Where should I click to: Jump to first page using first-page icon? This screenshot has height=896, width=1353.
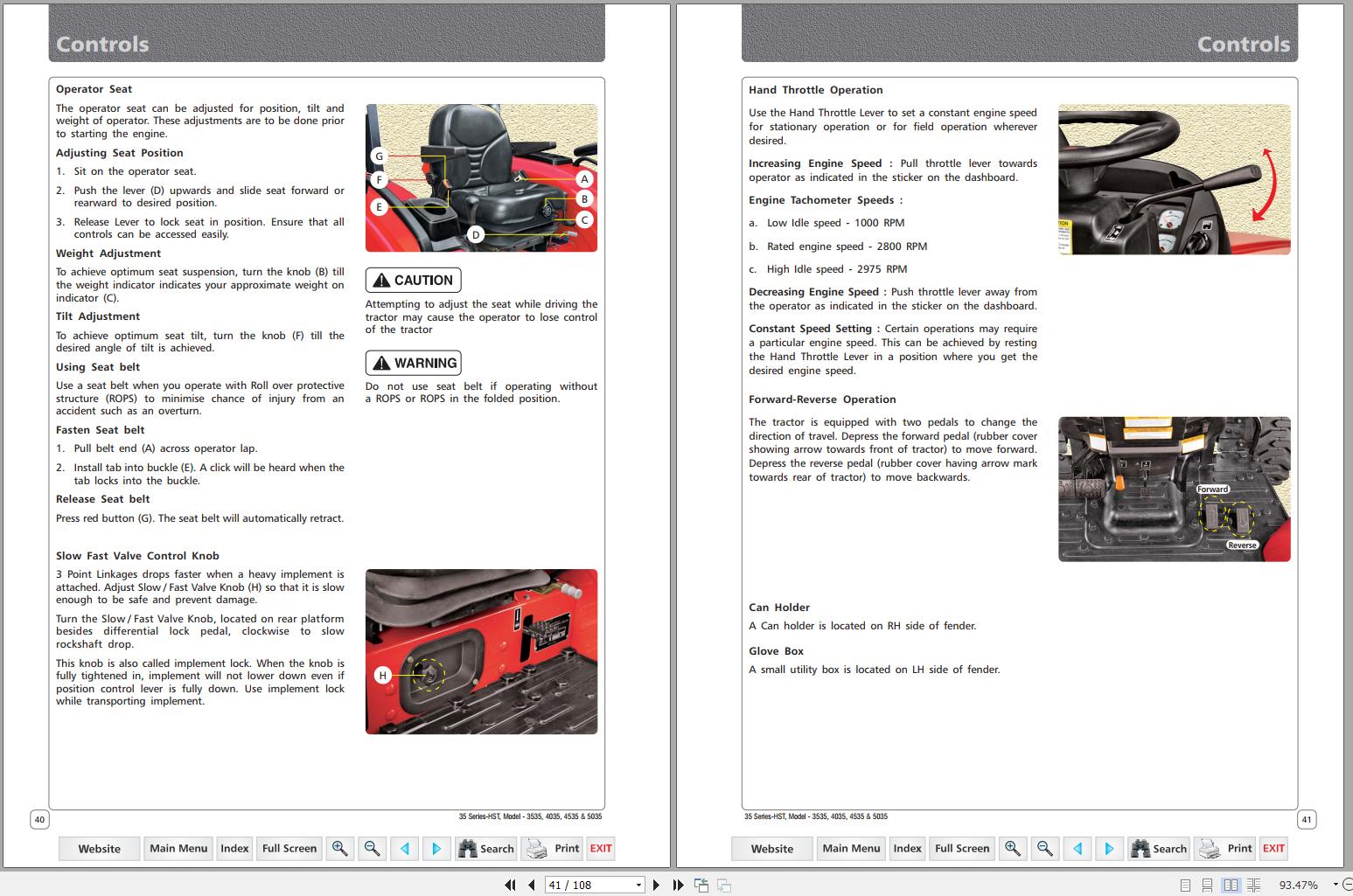510,885
